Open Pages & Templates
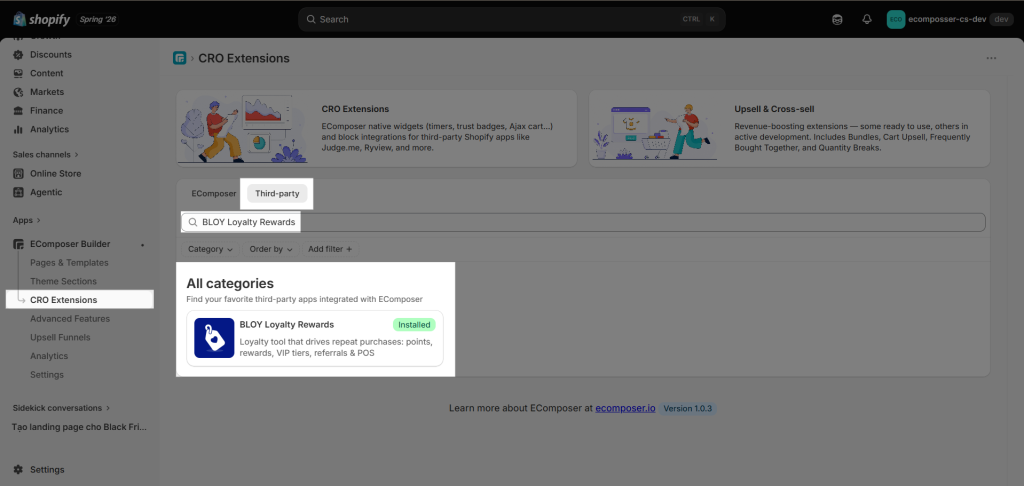This screenshot has width=1024, height=486. click(x=69, y=263)
